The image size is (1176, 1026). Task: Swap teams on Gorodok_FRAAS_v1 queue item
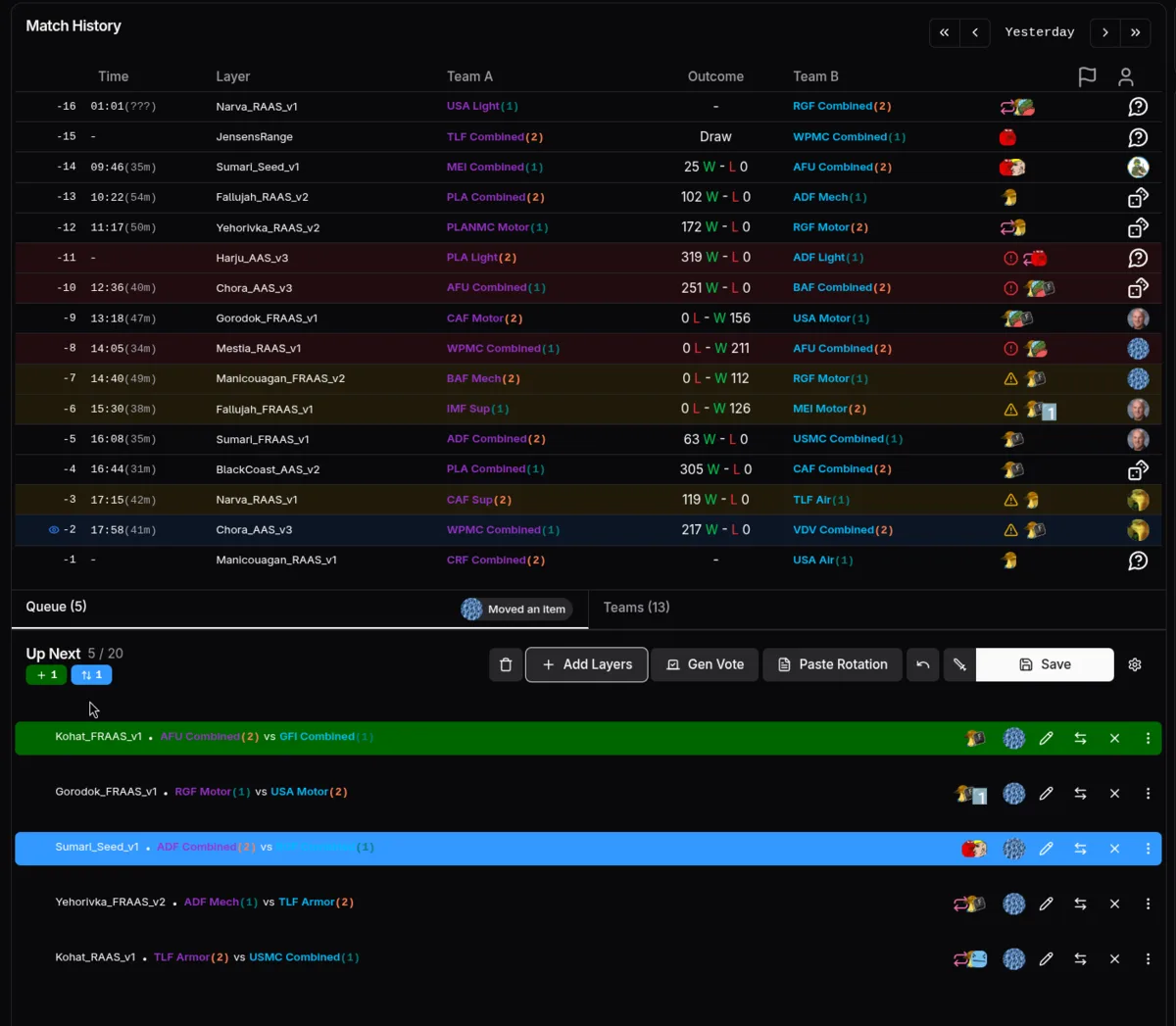click(1080, 794)
